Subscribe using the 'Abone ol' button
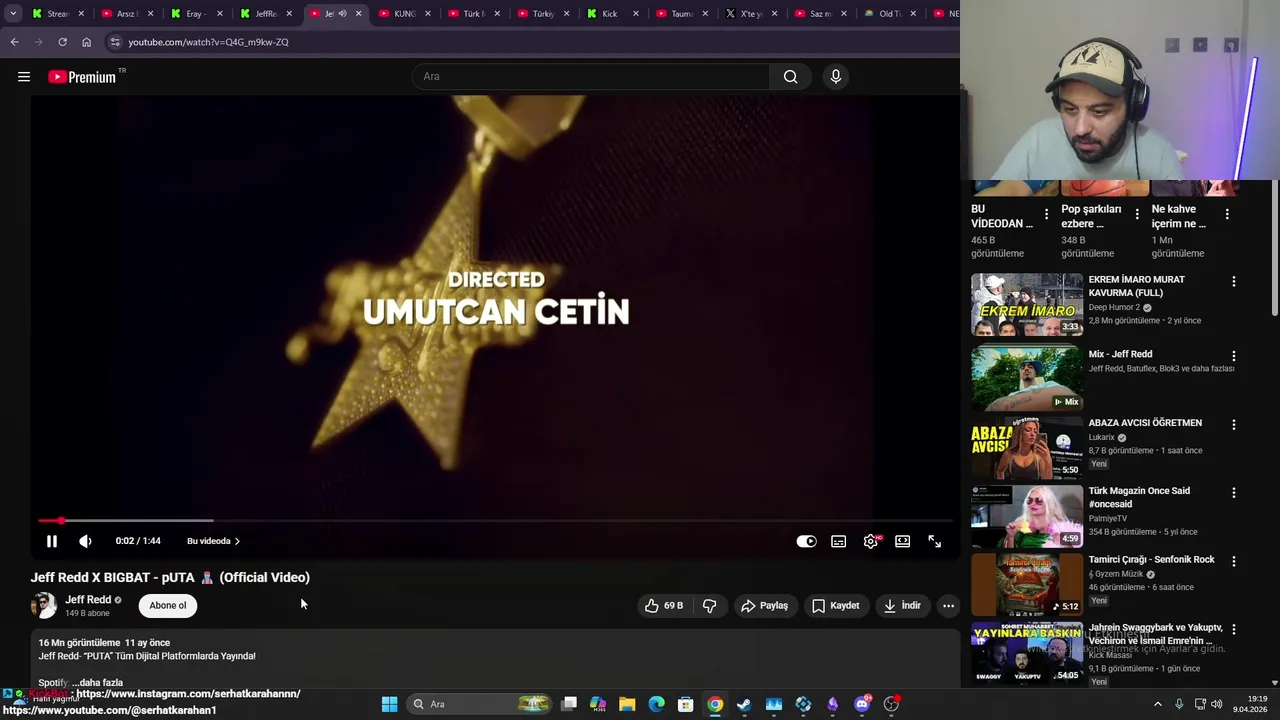Screen dimensions: 1280x720 point(168,605)
